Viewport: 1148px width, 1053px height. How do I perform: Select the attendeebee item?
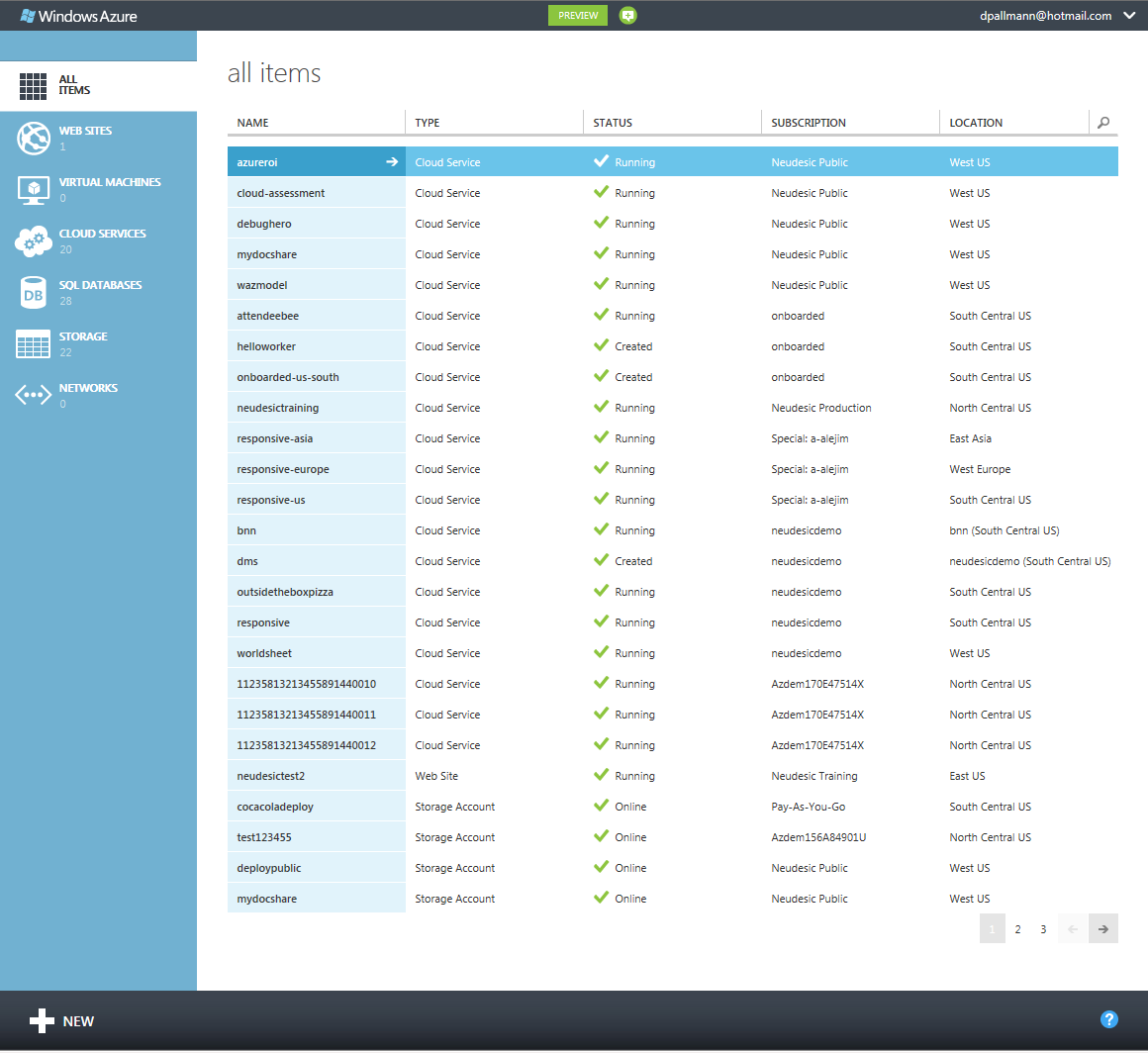click(267, 317)
